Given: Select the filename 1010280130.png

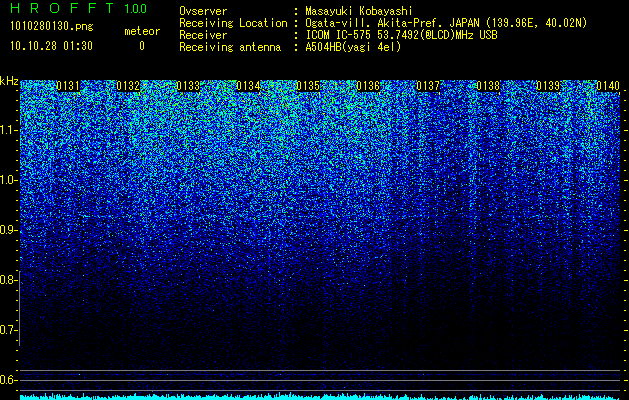Looking at the screenshot, I should [52, 26].
